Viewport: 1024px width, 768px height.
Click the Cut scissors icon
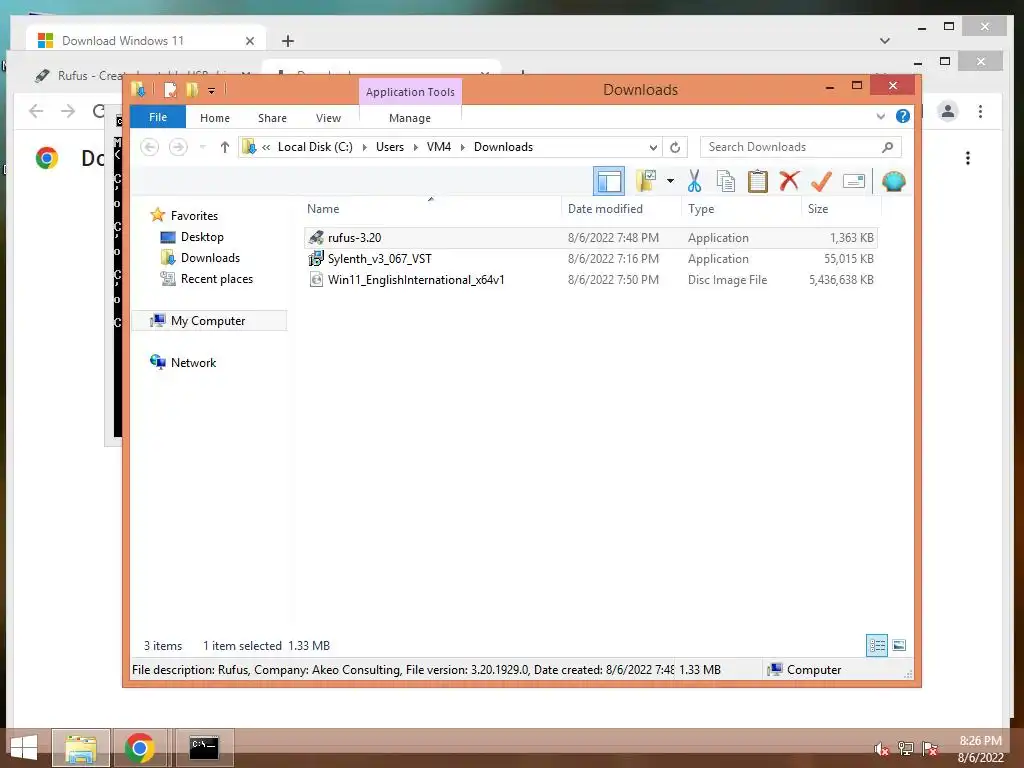tap(694, 181)
